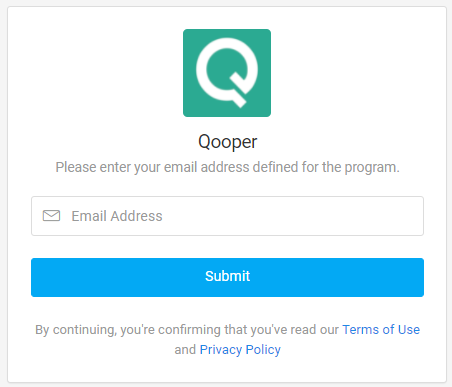
Task: Click the blue Submit button
Action: point(227,277)
